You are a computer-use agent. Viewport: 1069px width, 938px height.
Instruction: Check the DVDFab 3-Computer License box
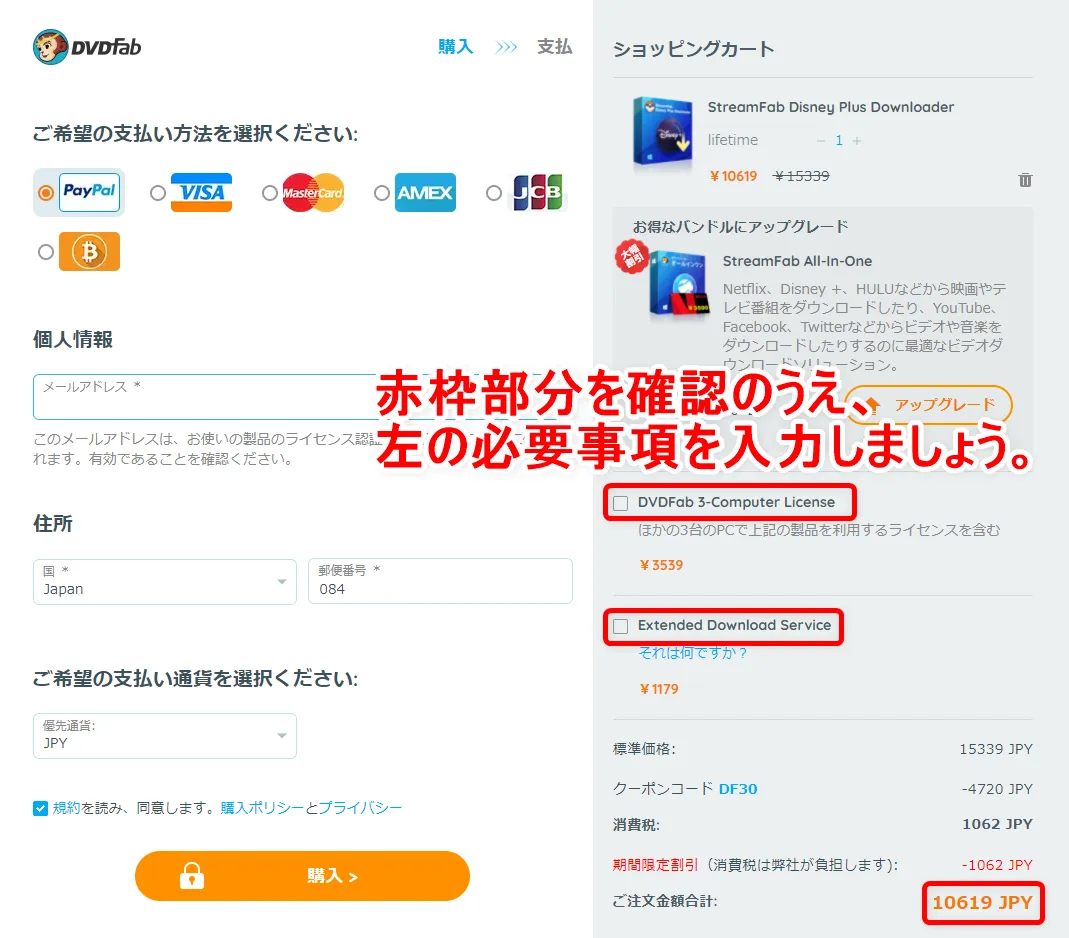pos(620,503)
